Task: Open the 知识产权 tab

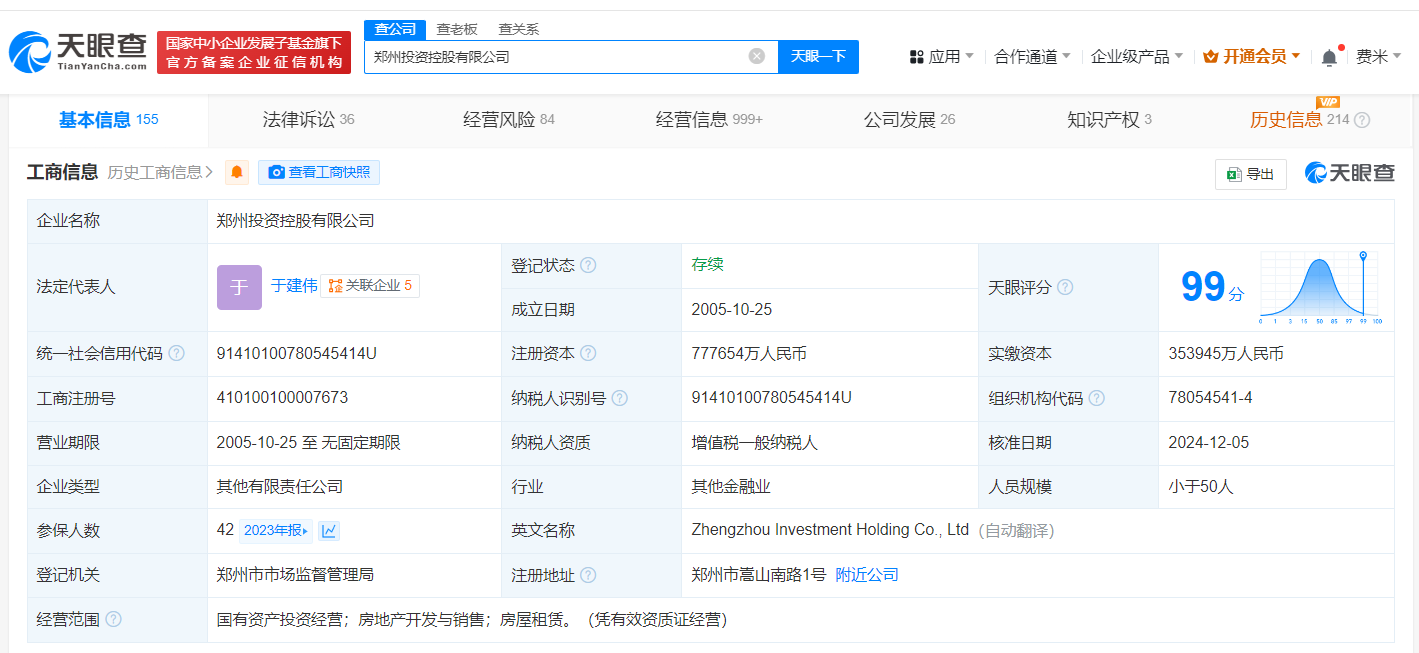Action: pyautogui.click(x=1109, y=120)
